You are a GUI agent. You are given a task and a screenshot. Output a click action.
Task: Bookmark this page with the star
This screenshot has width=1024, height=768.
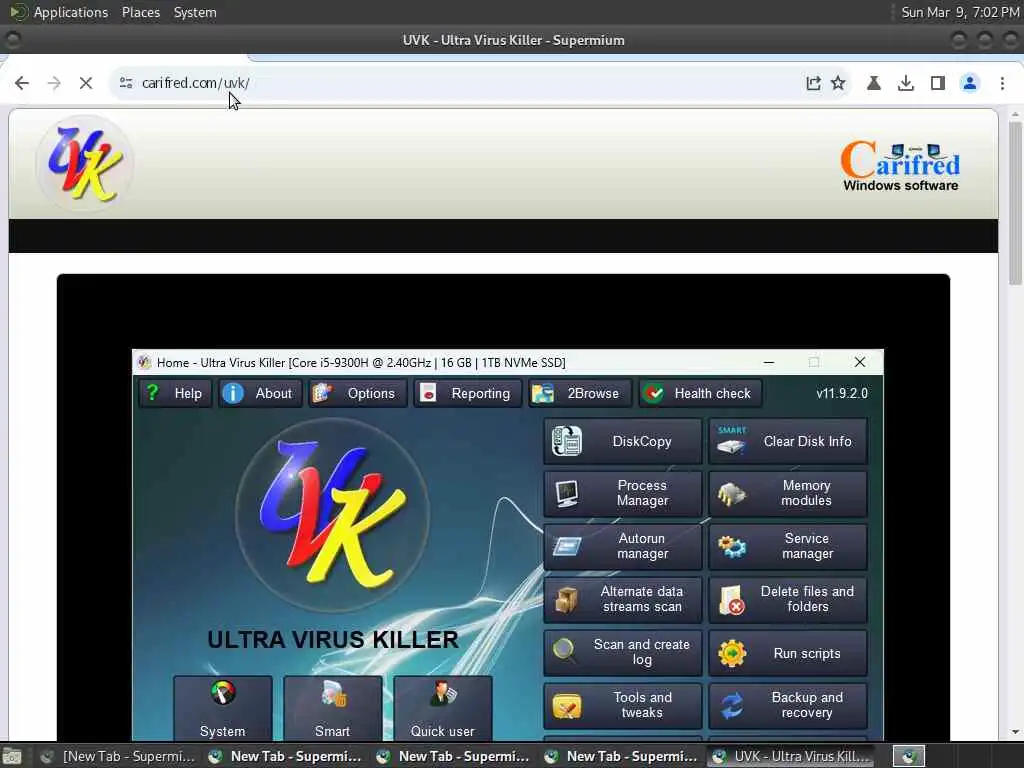click(x=839, y=83)
